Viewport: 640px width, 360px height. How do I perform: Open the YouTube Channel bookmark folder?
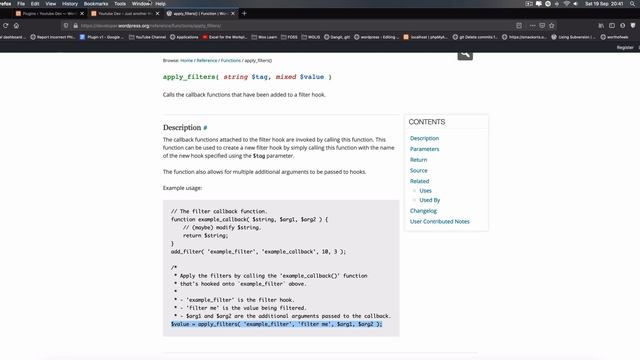point(147,37)
